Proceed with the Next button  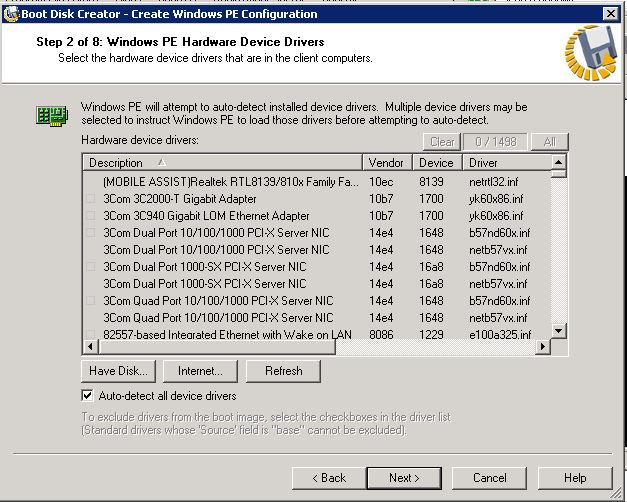[404, 478]
